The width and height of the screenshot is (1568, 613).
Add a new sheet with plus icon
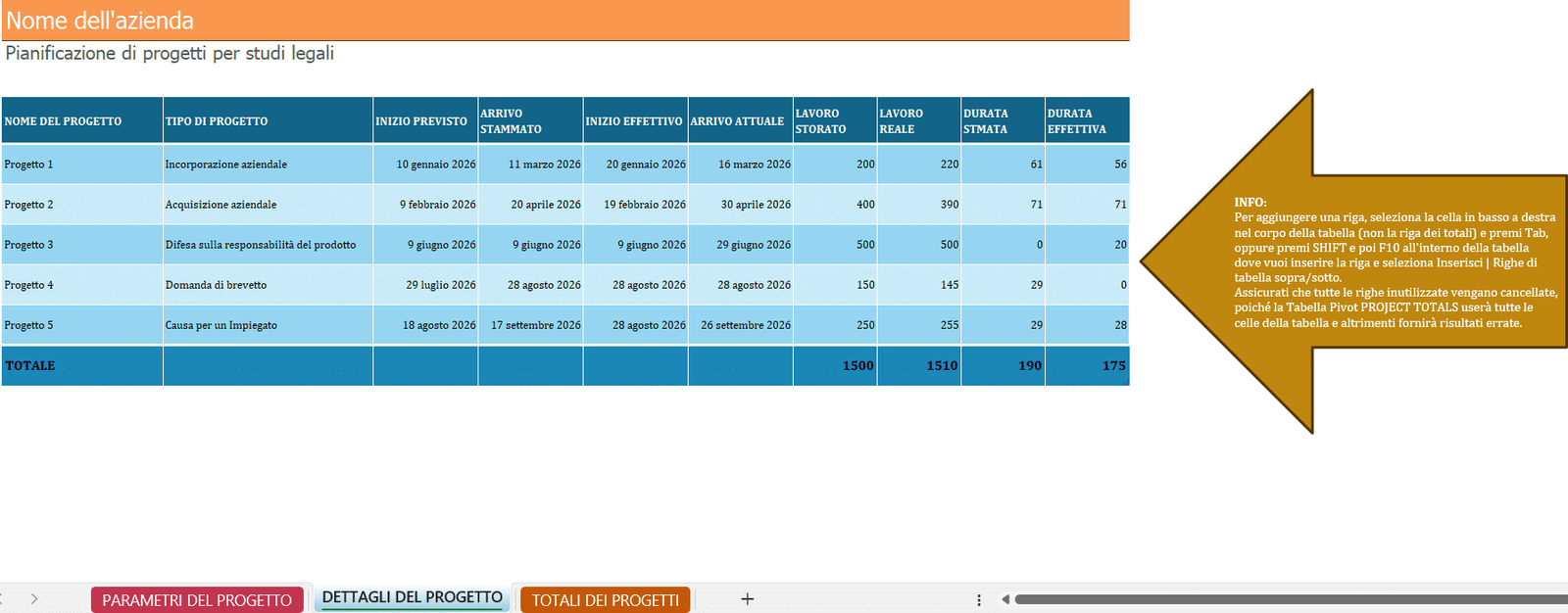pos(747,599)
